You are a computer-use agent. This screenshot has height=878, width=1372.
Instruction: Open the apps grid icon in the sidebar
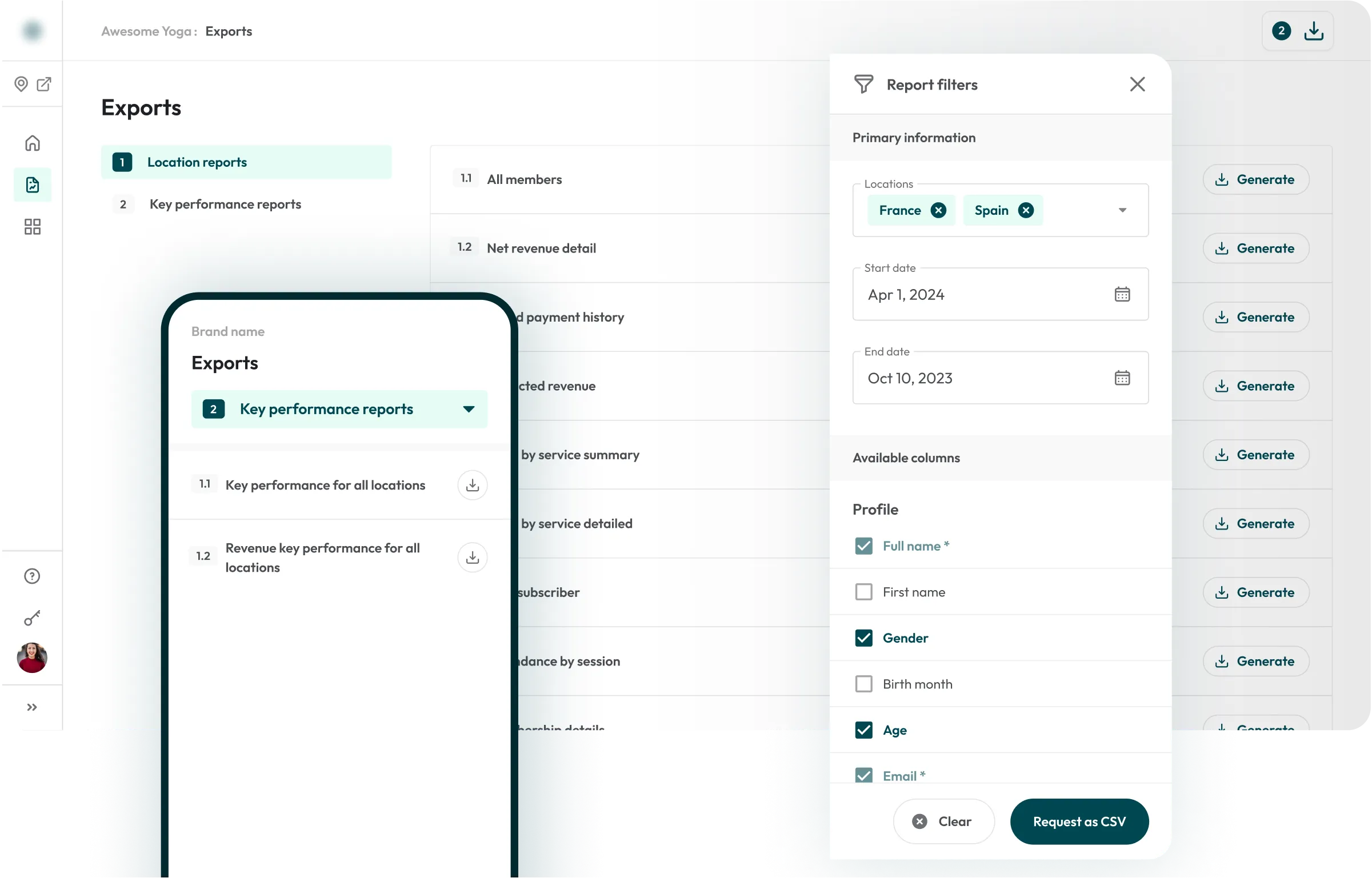coord(32,226)
